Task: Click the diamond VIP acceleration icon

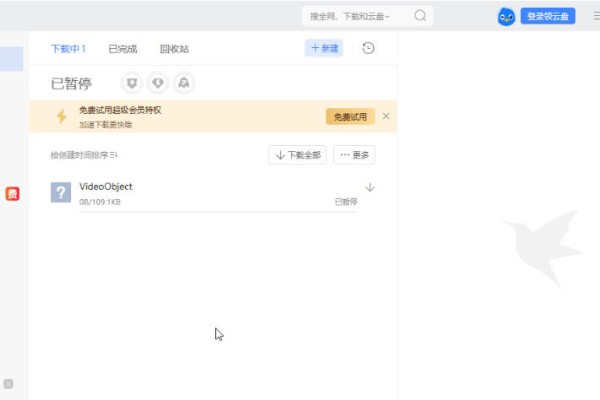Action: 158,83
